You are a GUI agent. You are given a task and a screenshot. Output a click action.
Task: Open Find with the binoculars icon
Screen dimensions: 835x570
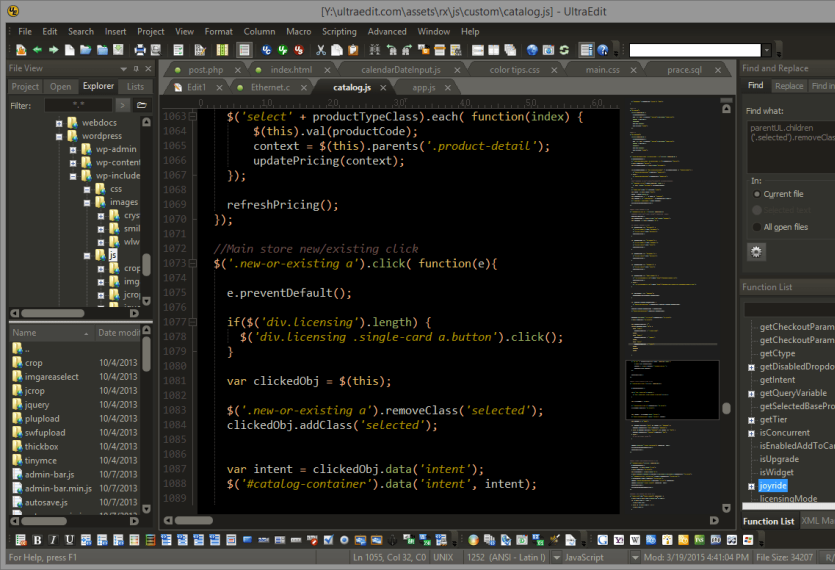point(375,50)
